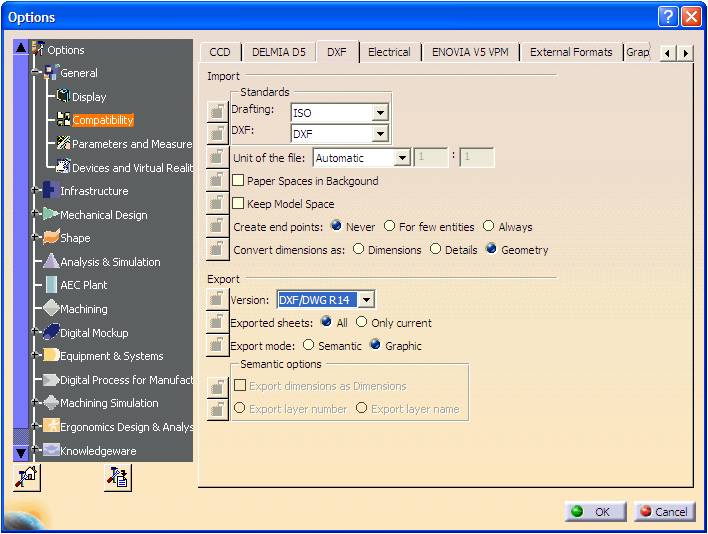Click lock icon beside Exported sheets
The width and height of the screenshot is (708, 534).
217,322
